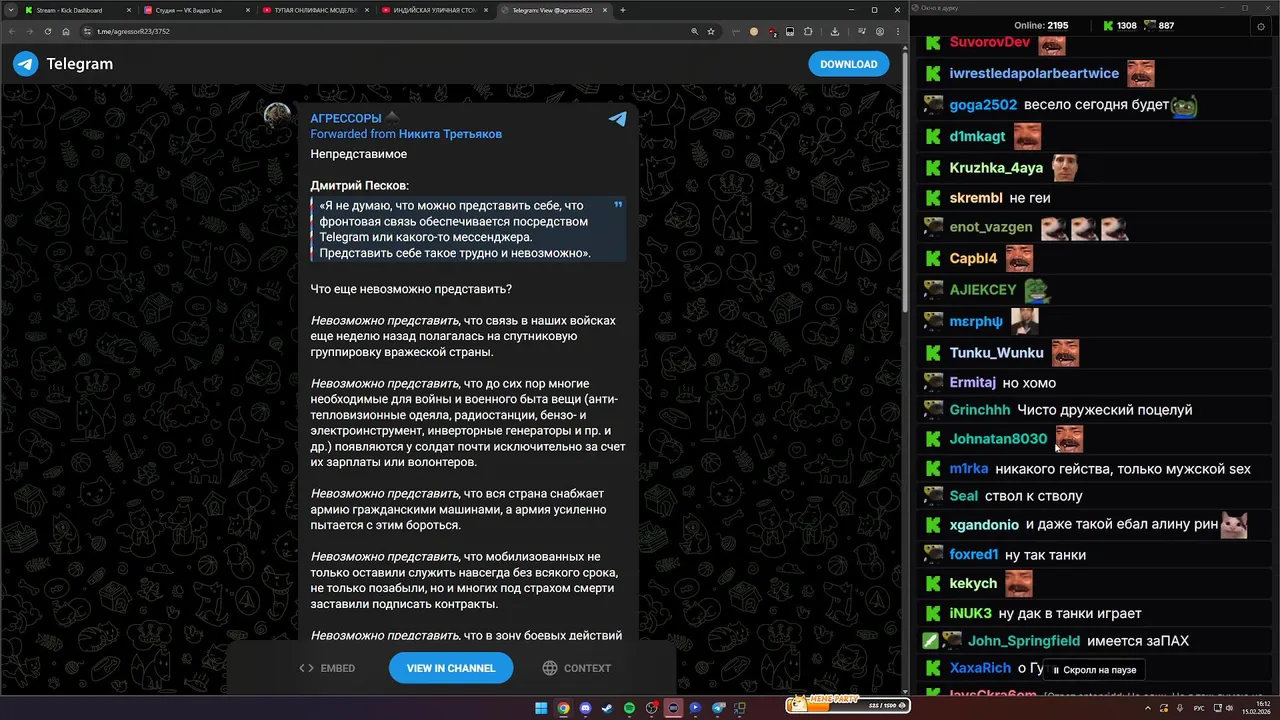Open Telegram from the taskbar
Viewport: 1280px width, 720px height.
(717, 708)
